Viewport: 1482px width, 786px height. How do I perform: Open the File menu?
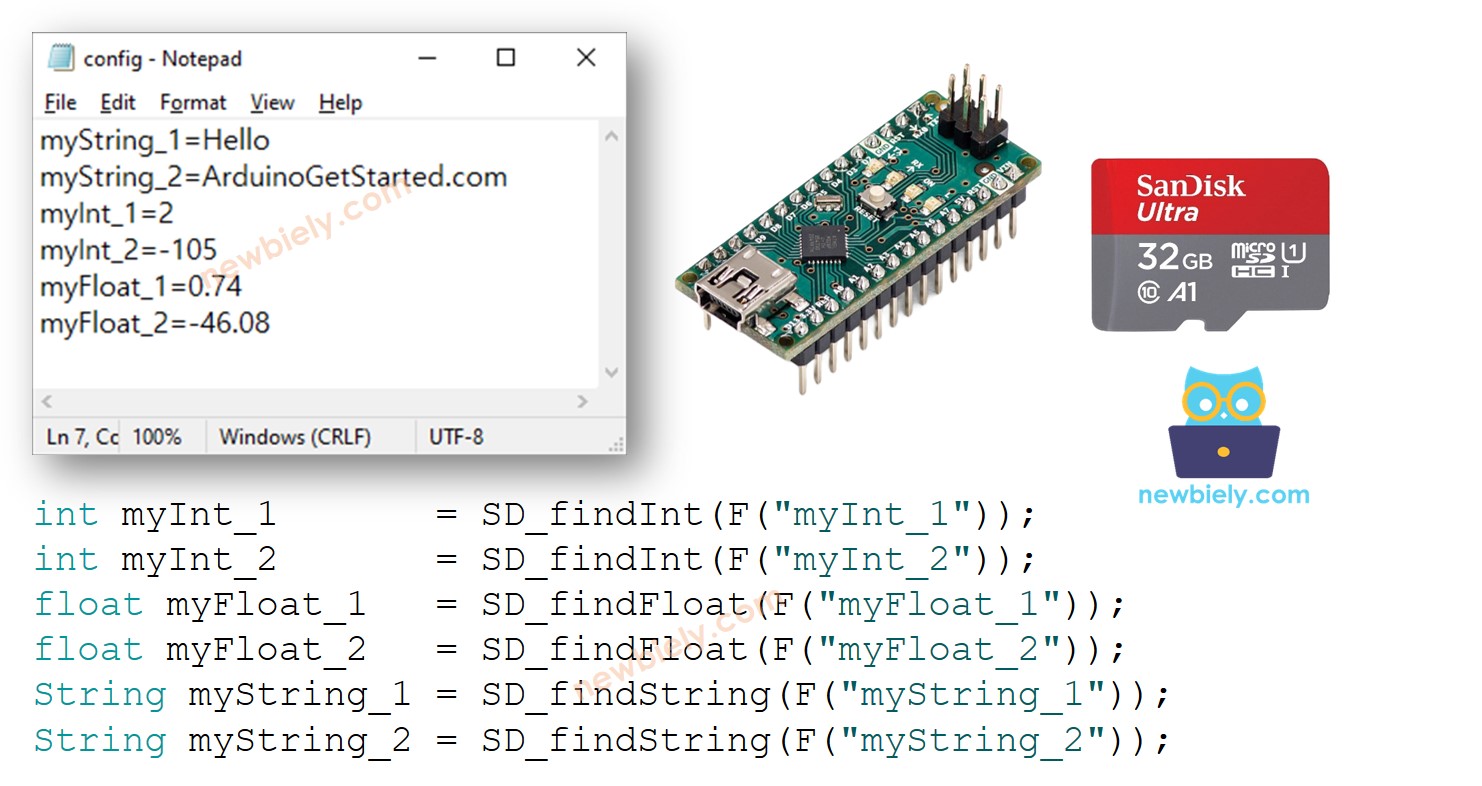(59, 102)
